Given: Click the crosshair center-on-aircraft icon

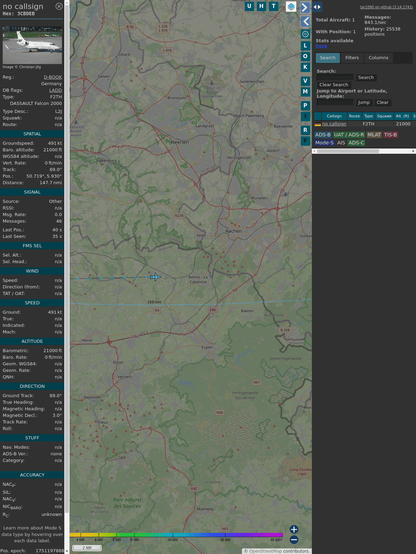Looking at the screenshot, I should (305, 34).
